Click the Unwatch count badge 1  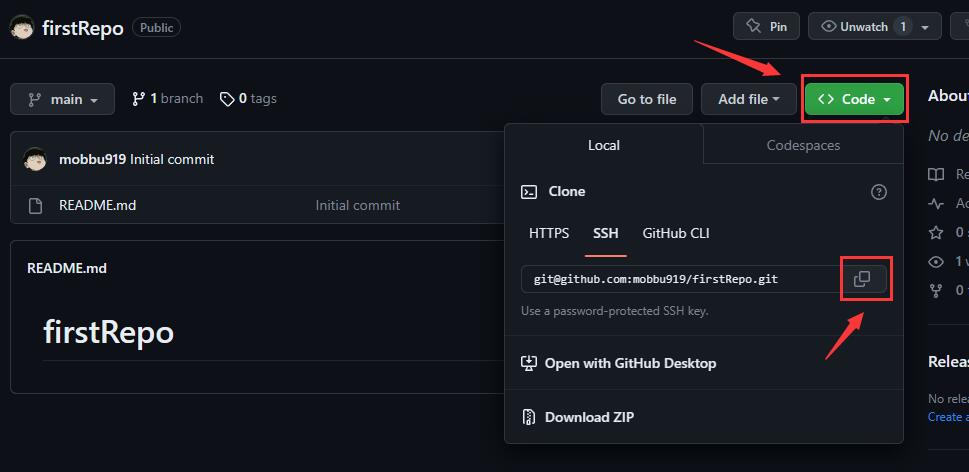(x=903, y=27)
